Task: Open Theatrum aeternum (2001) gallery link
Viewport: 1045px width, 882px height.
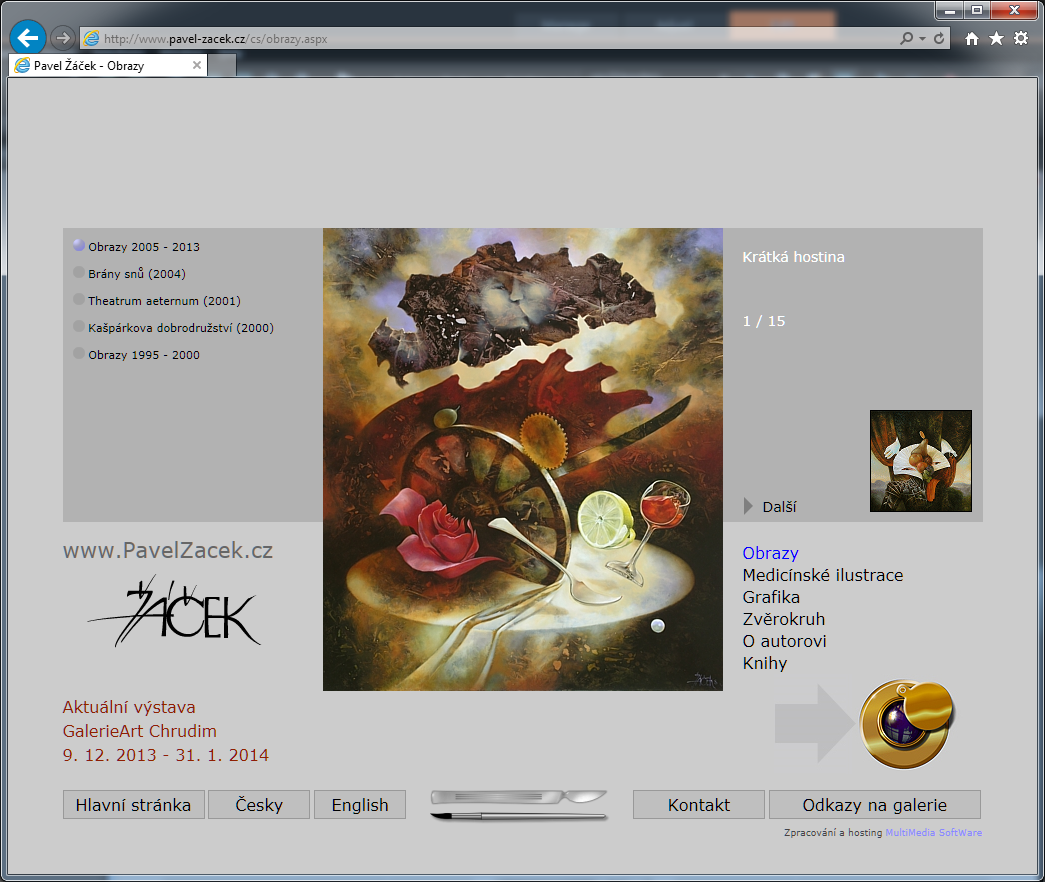Action: pos(164,301)
